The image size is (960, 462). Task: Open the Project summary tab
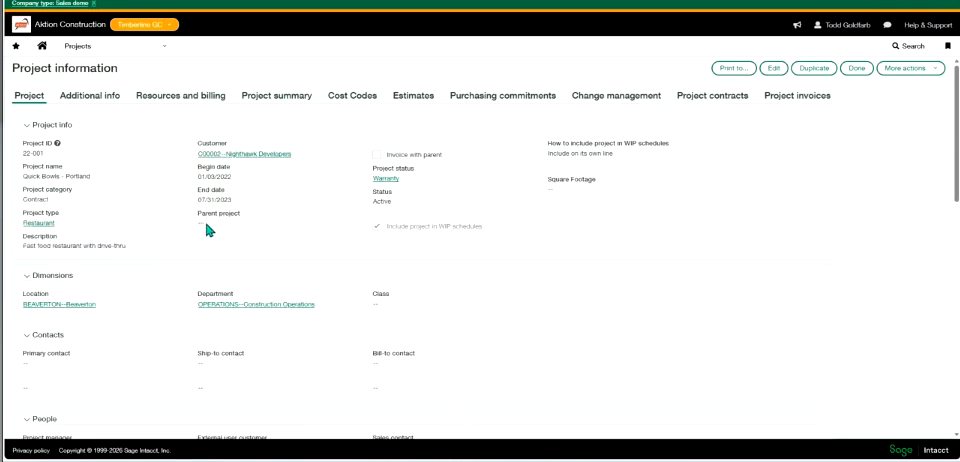[277, 95]
